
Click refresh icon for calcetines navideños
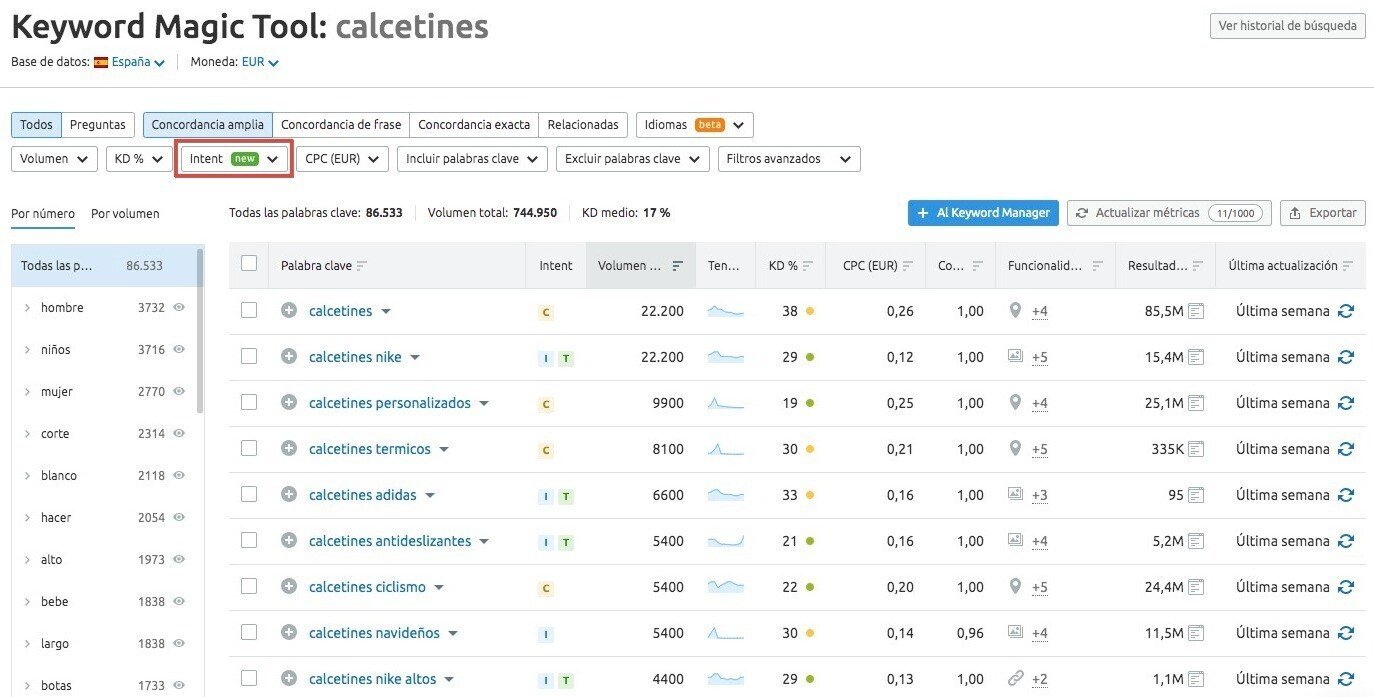point(1345,633)
